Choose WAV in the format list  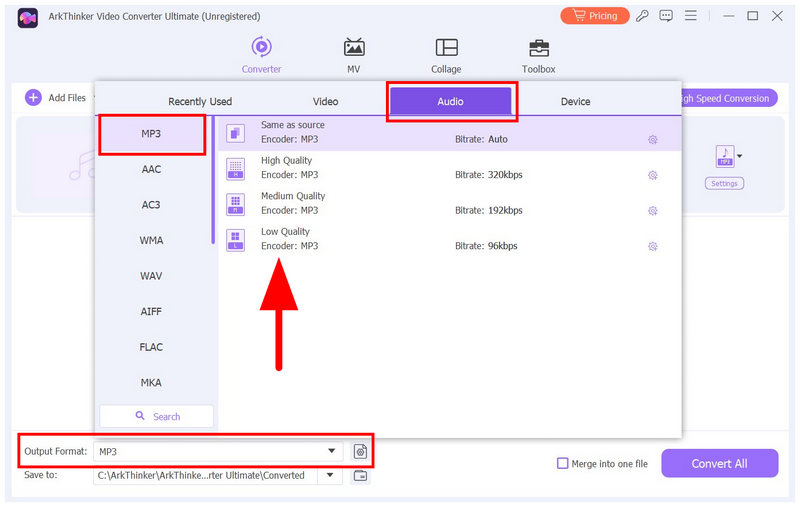pyautogui.click(x=151, y=276)
